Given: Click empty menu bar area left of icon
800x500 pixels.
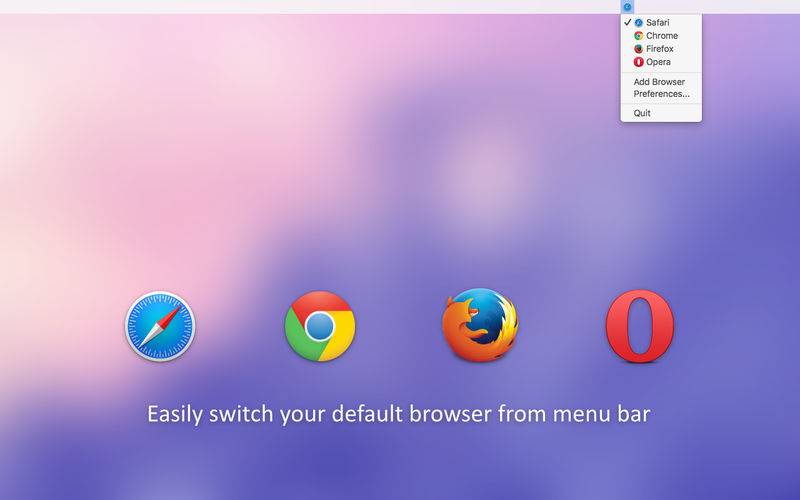Looking at the screenshot, I should (x=400, y=7).
